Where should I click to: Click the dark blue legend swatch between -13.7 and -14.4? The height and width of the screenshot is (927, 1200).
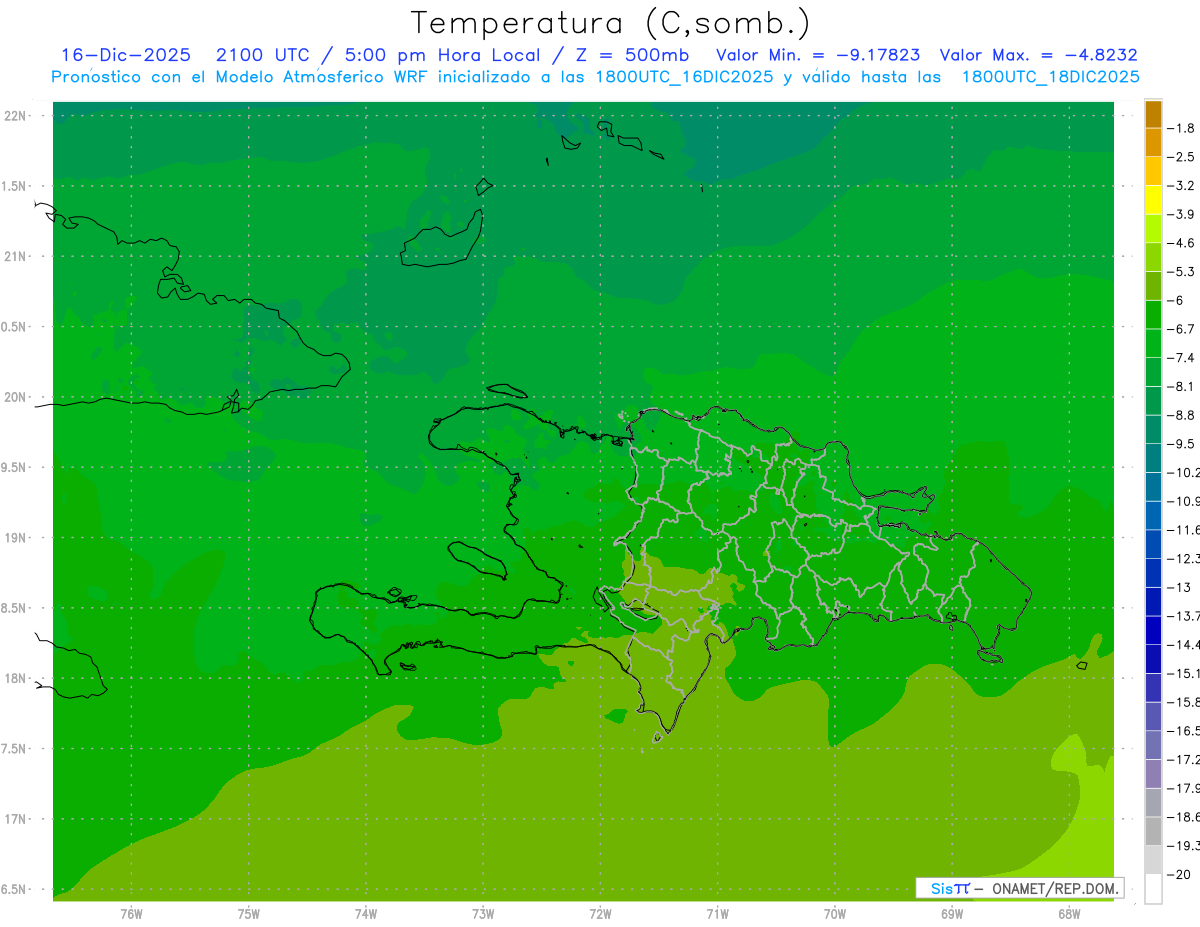coord(1153,630)
